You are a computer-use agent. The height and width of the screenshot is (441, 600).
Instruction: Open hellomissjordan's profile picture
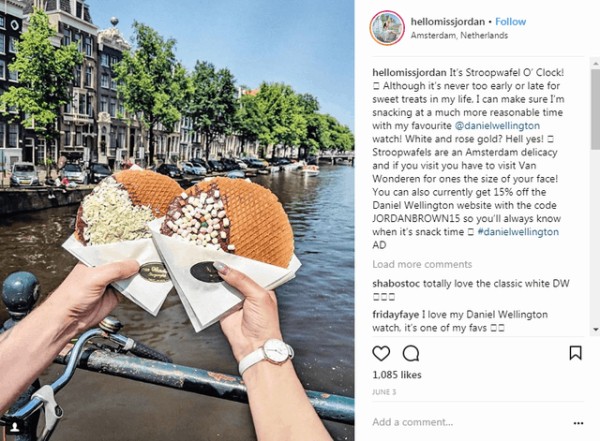point(387,28)
